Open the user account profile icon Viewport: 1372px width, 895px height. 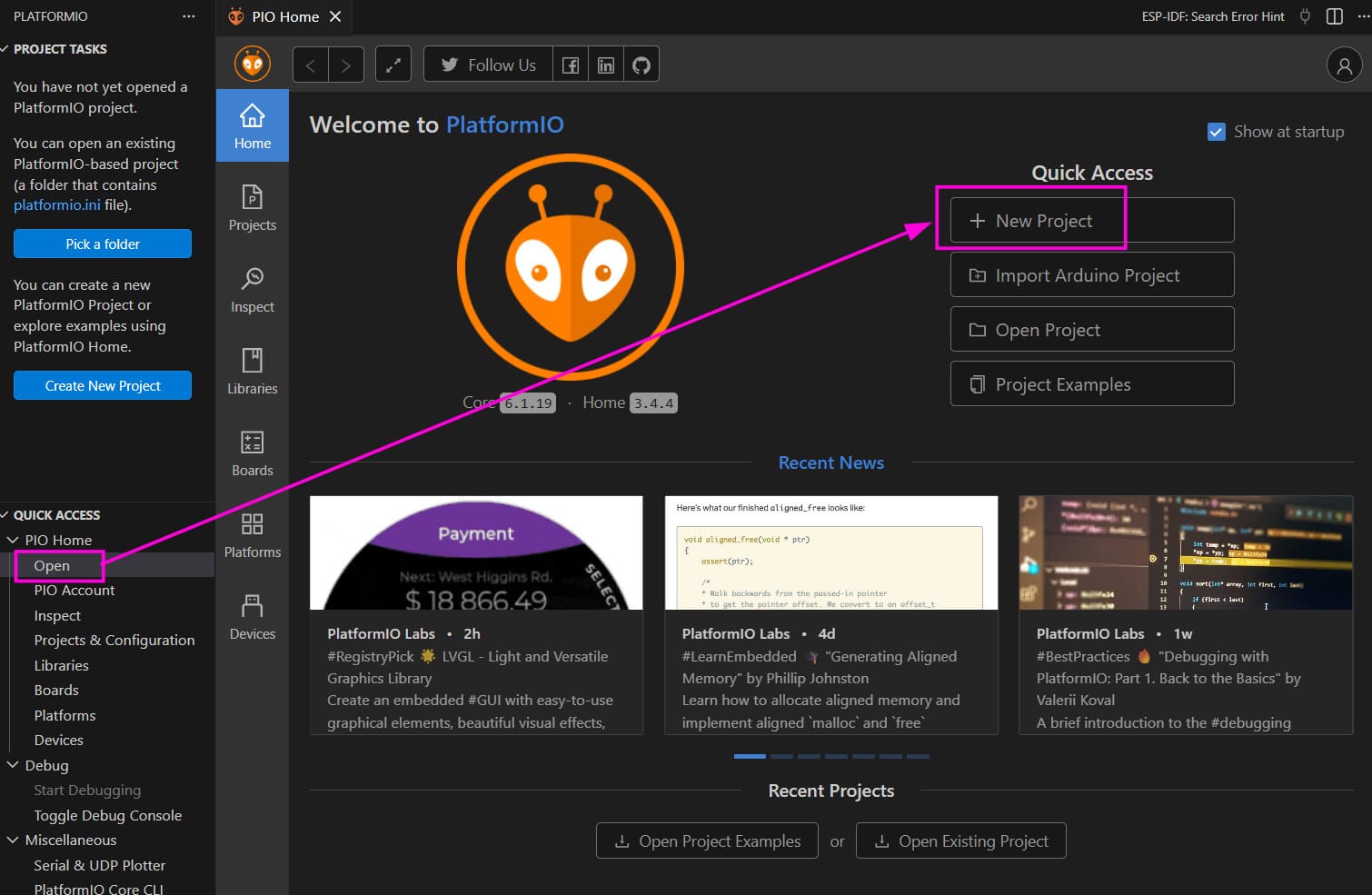click(x=1345, y=65)
